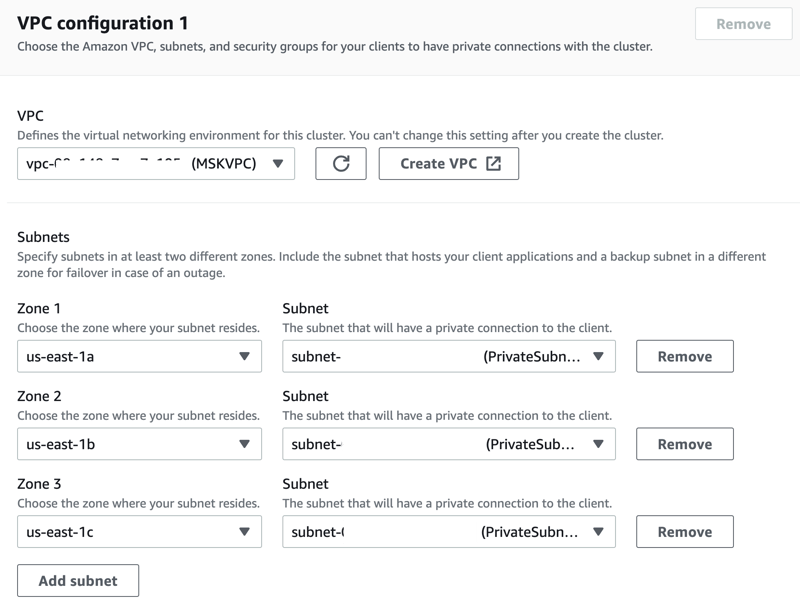Click Remove for VPC configuration 1
Viewport: 800px width, 603px height.
click(x=743, y=23)
